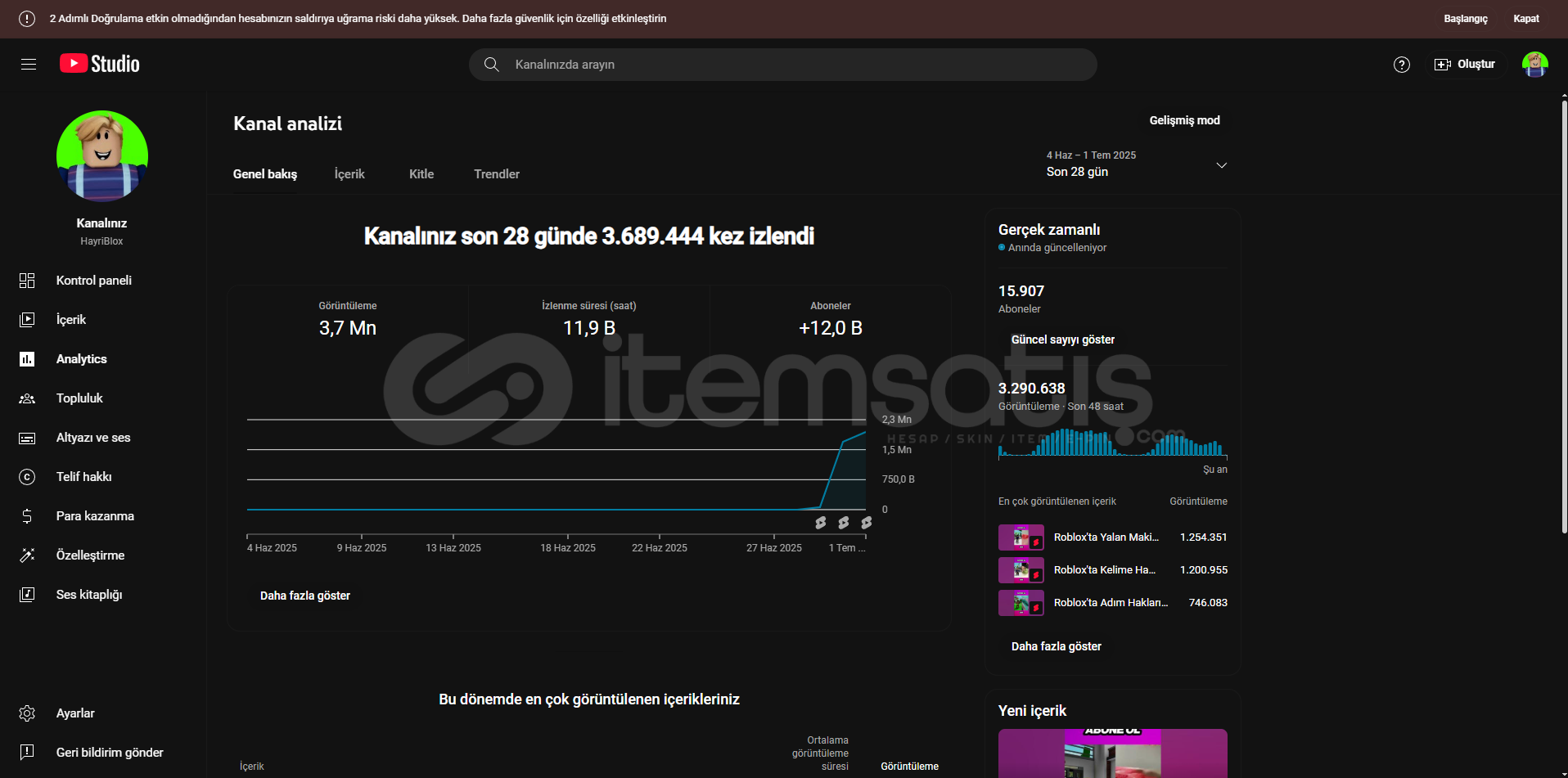This screenshot has width=1568, height=778.
Task: Open the help question mark icon
Action: click(x=1402, y=65)
